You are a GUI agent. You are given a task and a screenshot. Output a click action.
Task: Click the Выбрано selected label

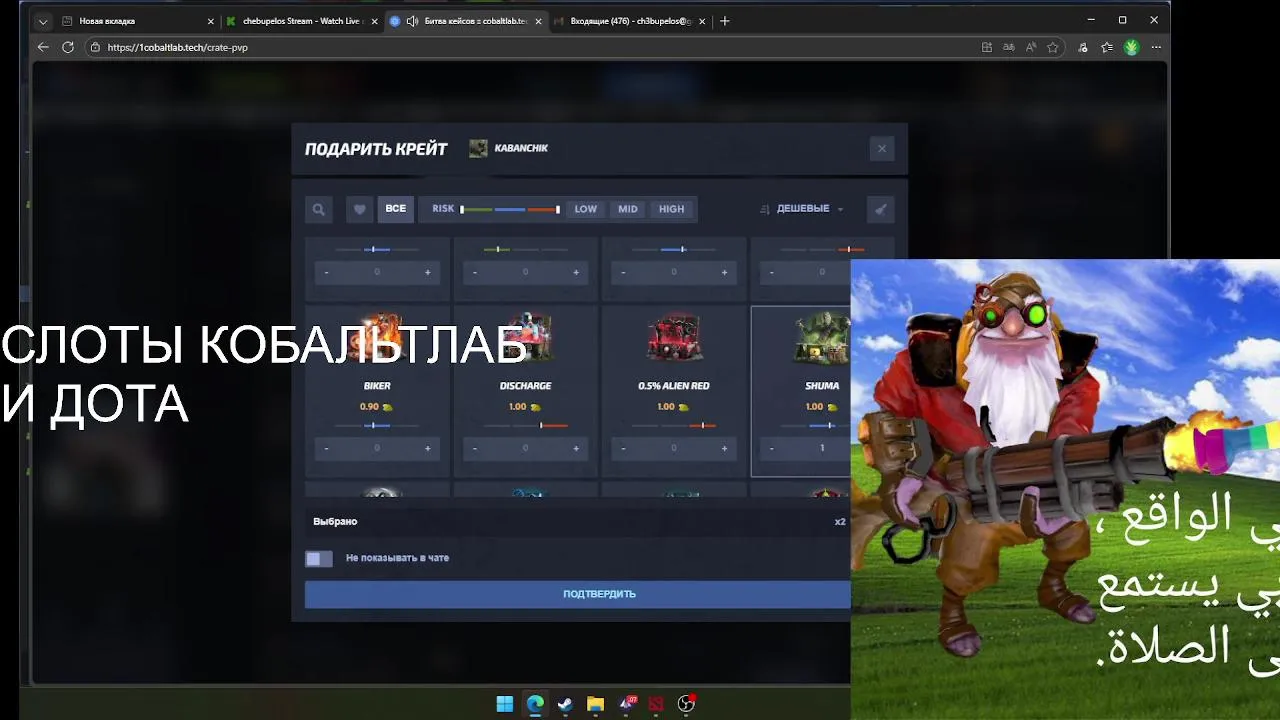335,521
